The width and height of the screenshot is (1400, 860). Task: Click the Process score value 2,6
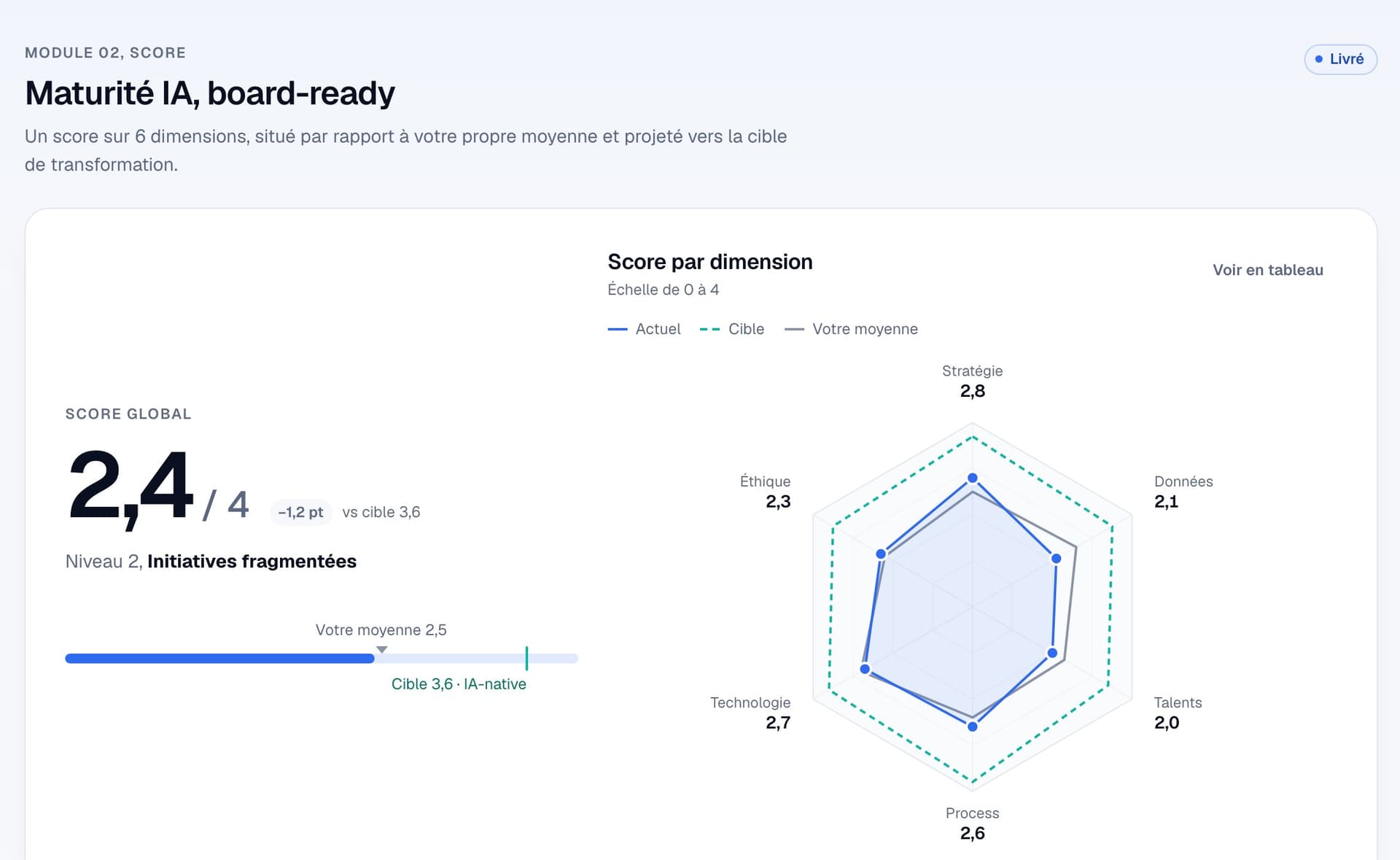[x=972, y=834]
